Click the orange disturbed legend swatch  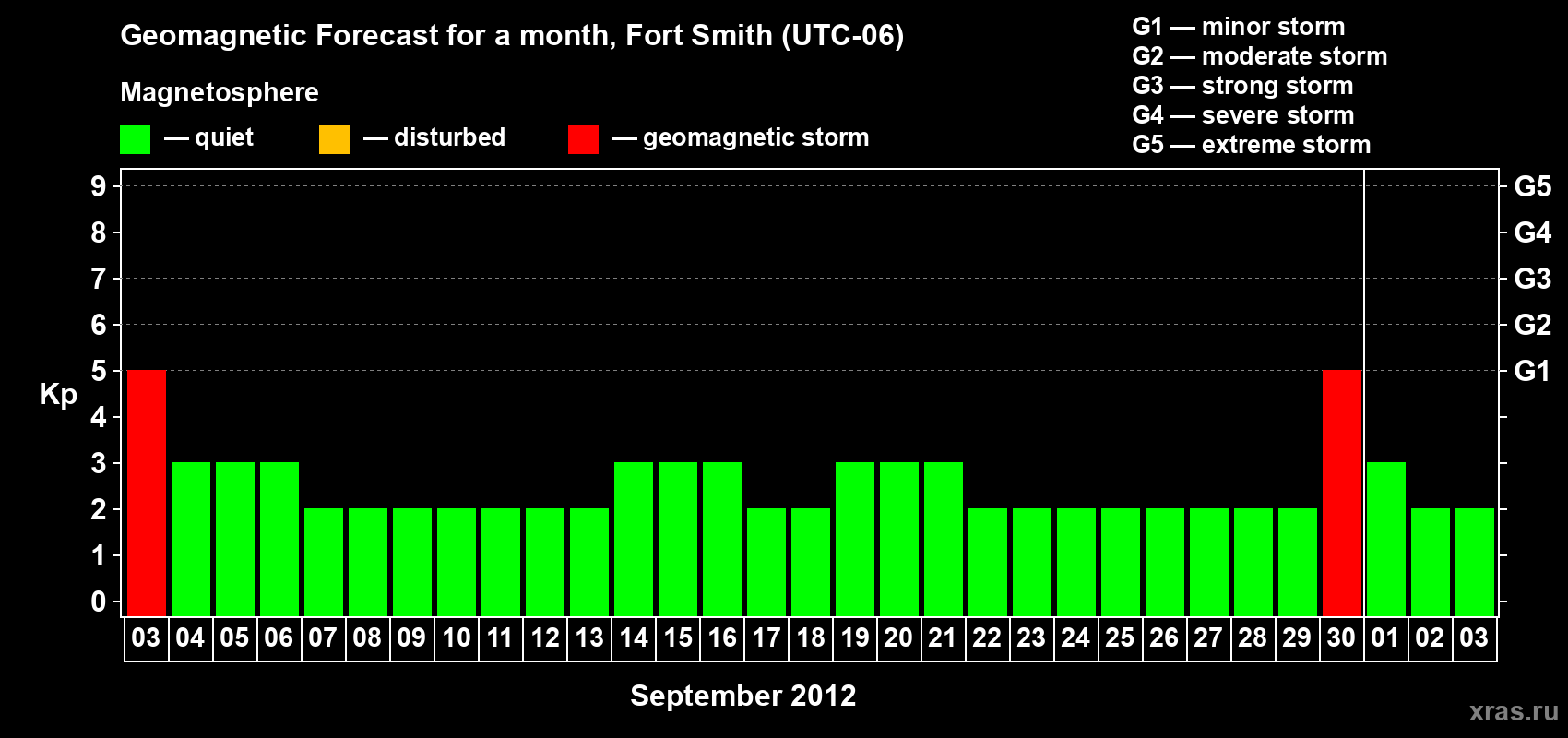coord(334,139)
